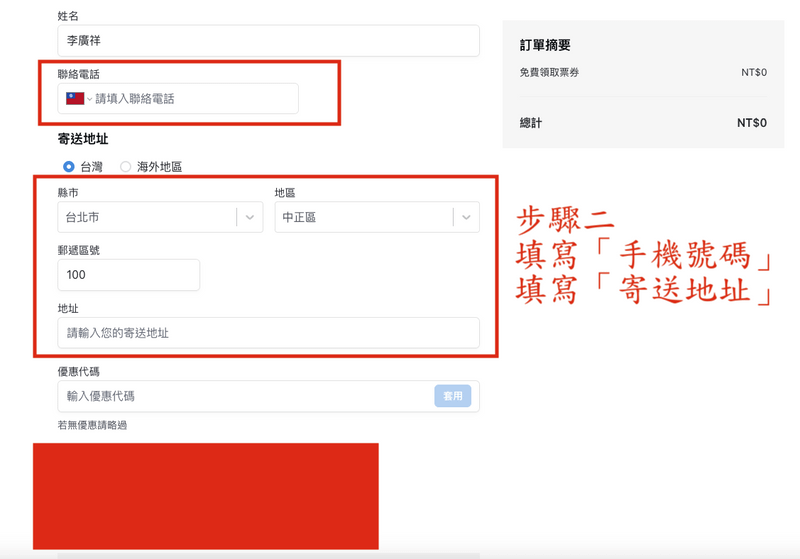Click the 若無優惠請略過 hint text

coord(92,426)
